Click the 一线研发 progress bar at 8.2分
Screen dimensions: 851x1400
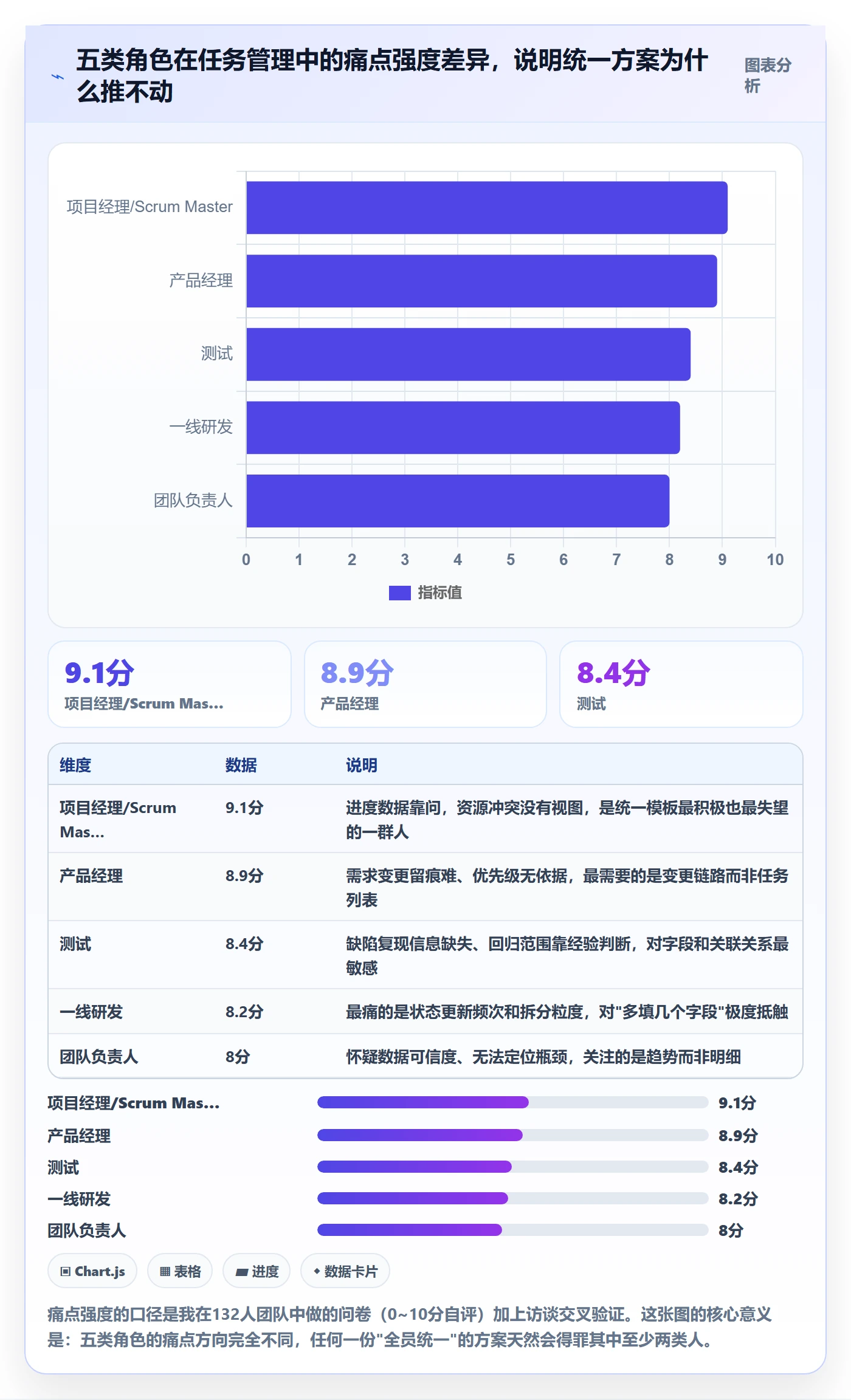pyautogui.click(x=513, y=1198)
